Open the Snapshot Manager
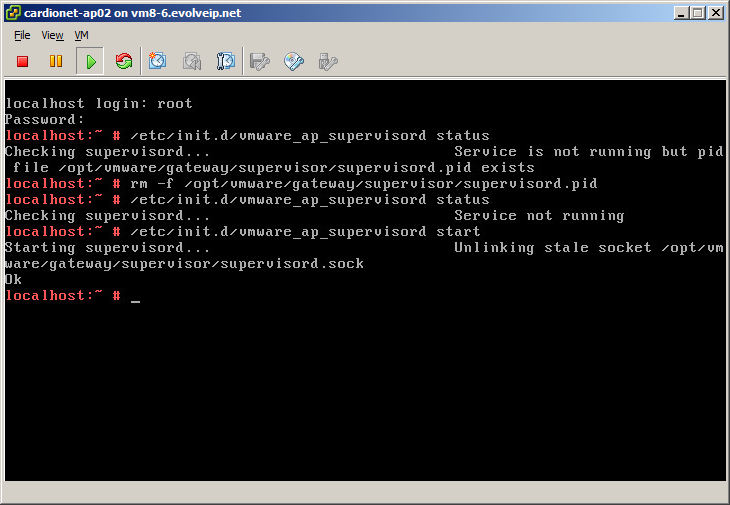The height and width of the screenshot is (505, 730). click(x=226, y=62)
